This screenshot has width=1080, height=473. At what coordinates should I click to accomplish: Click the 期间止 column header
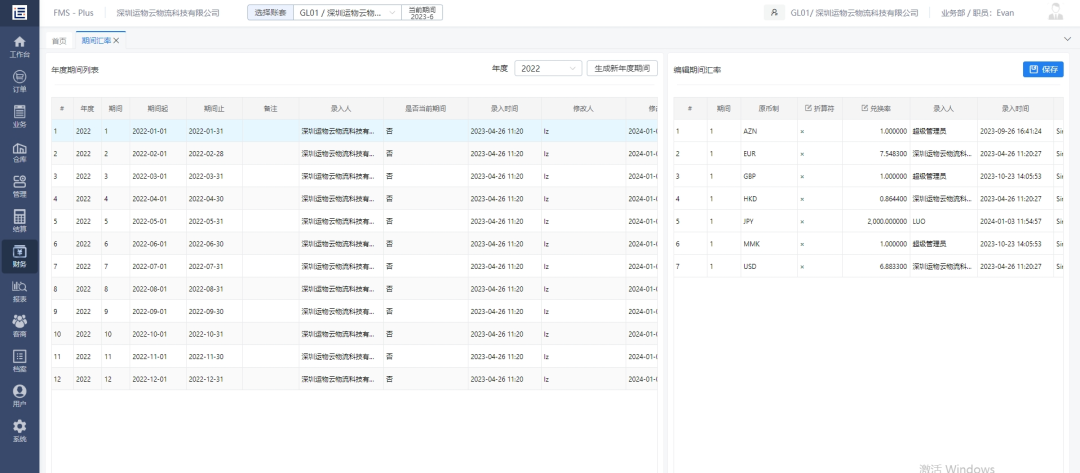(x=214, y=109)
